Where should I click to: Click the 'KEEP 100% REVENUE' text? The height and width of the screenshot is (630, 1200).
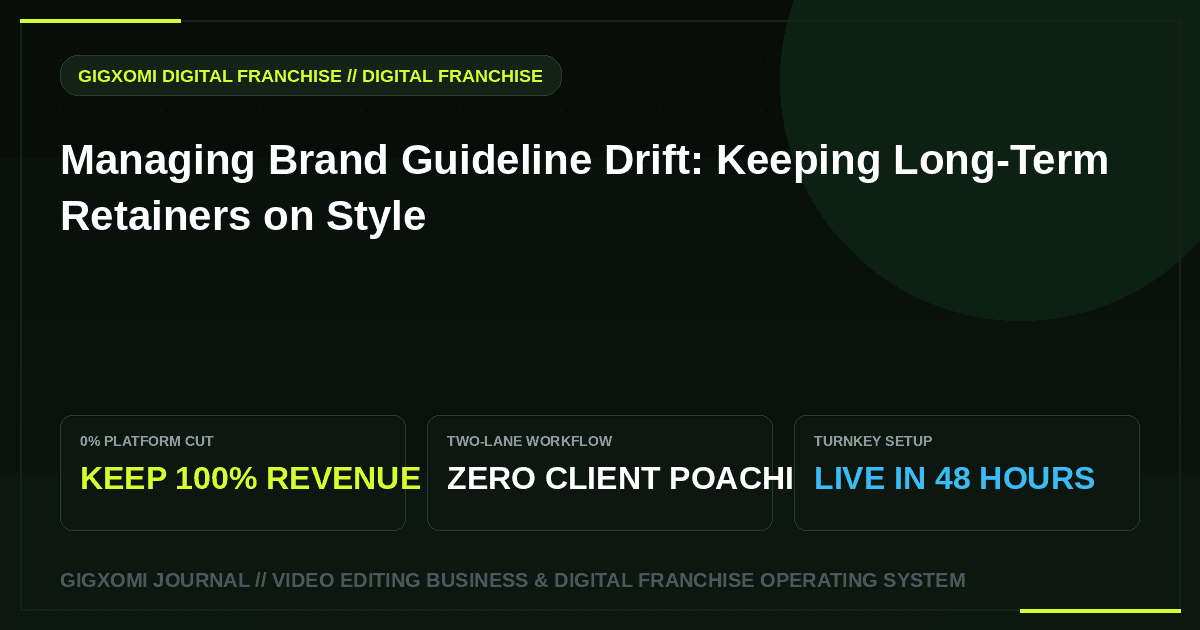coord(250,479)
